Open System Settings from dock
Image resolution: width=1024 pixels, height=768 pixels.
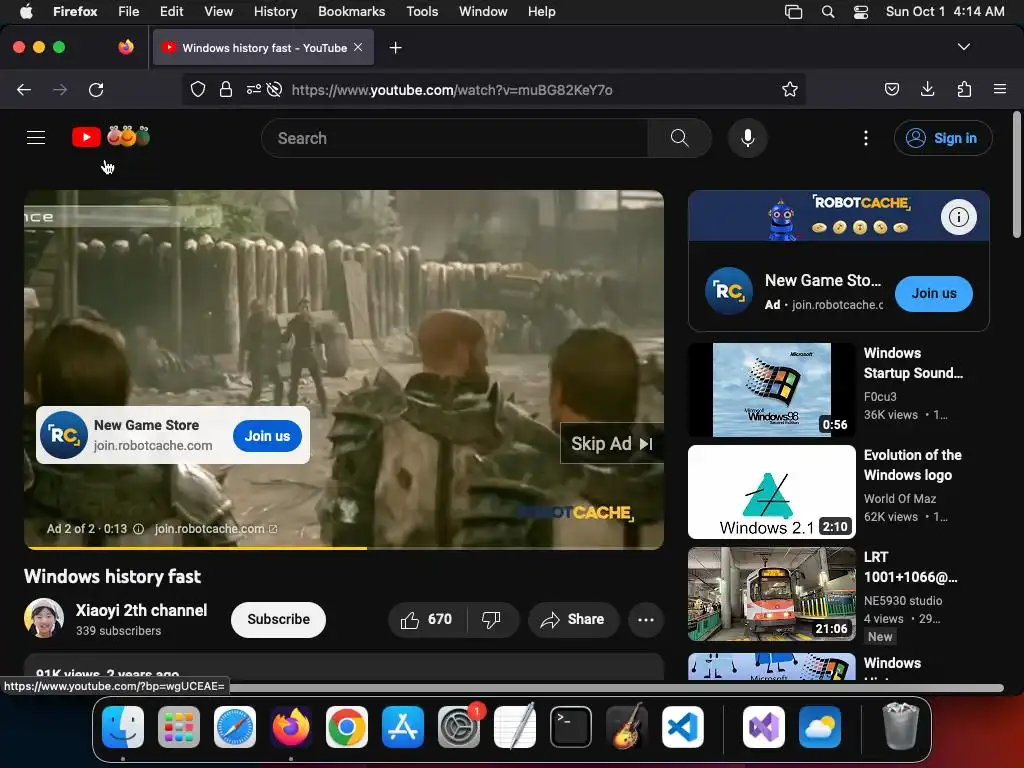click(x=459, y=727)
